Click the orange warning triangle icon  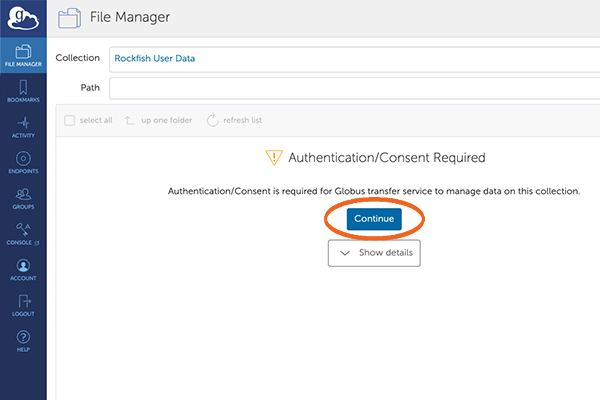tap(274, 157)
